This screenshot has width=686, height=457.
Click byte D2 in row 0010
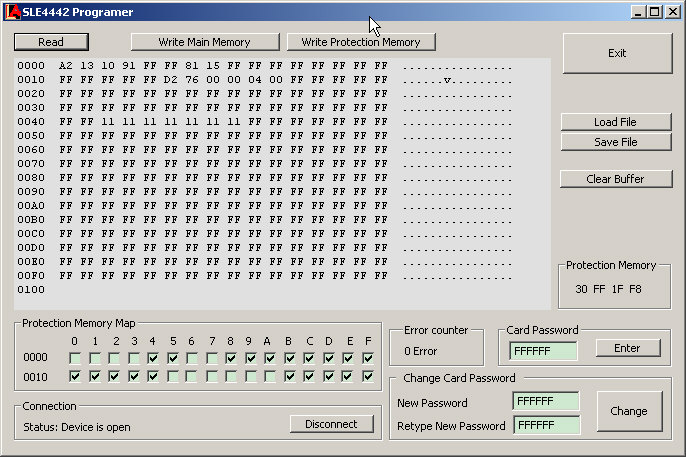pos(171,80)
